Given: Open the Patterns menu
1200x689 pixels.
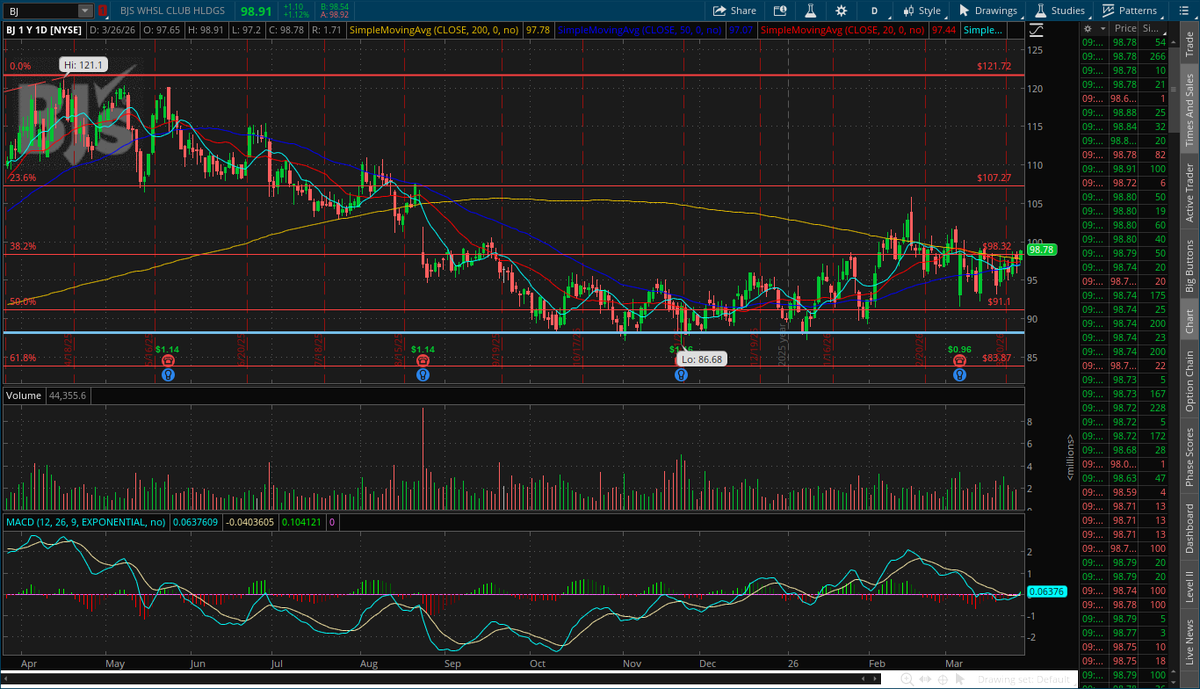Looking at the screenshot, I should pyautogui.click(x=1129, y=10).
